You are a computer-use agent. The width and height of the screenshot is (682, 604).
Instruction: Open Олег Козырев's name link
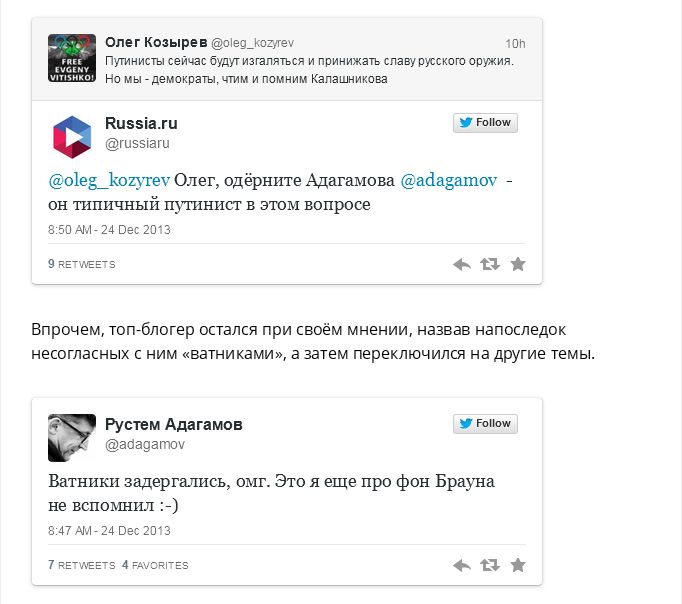pos(155,42)
